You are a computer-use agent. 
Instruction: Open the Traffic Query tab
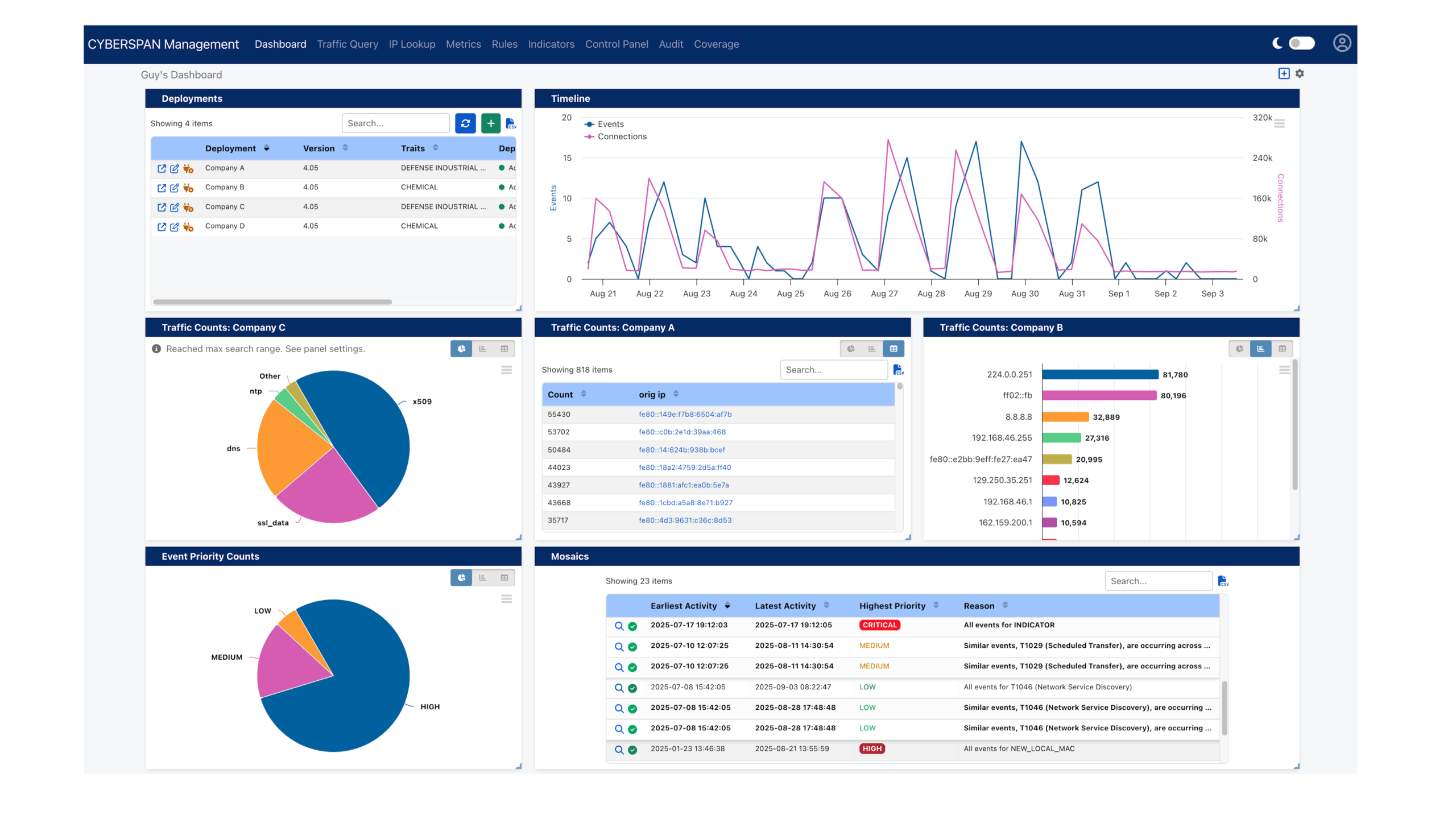pyautogui.click(x=347, y=44)
